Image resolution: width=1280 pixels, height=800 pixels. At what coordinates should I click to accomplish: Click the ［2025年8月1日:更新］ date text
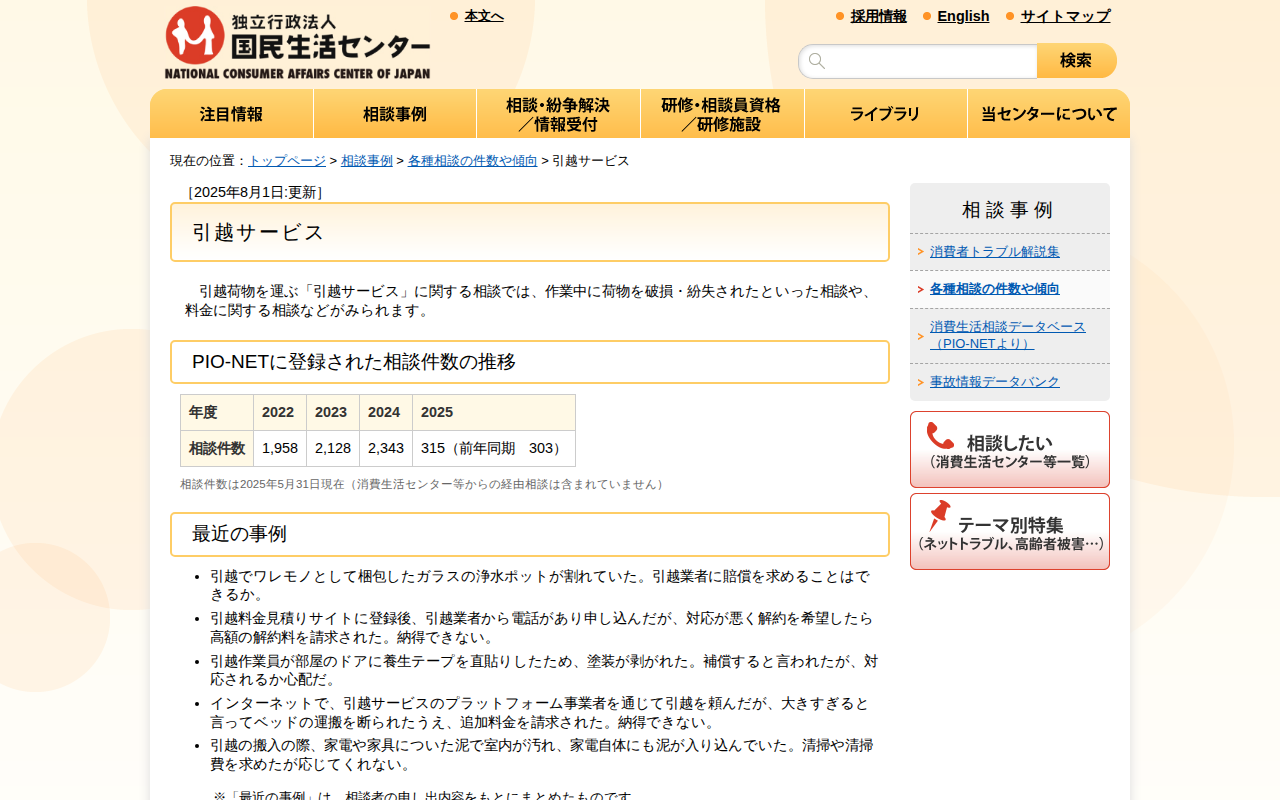pyautogui.click(x=255, y=192)
